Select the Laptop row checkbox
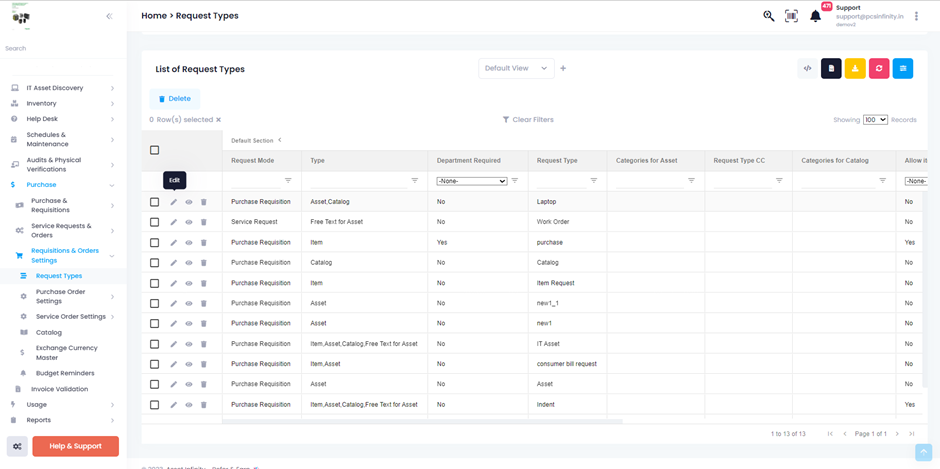Screen dimensions: 940x469 (155, 202)
